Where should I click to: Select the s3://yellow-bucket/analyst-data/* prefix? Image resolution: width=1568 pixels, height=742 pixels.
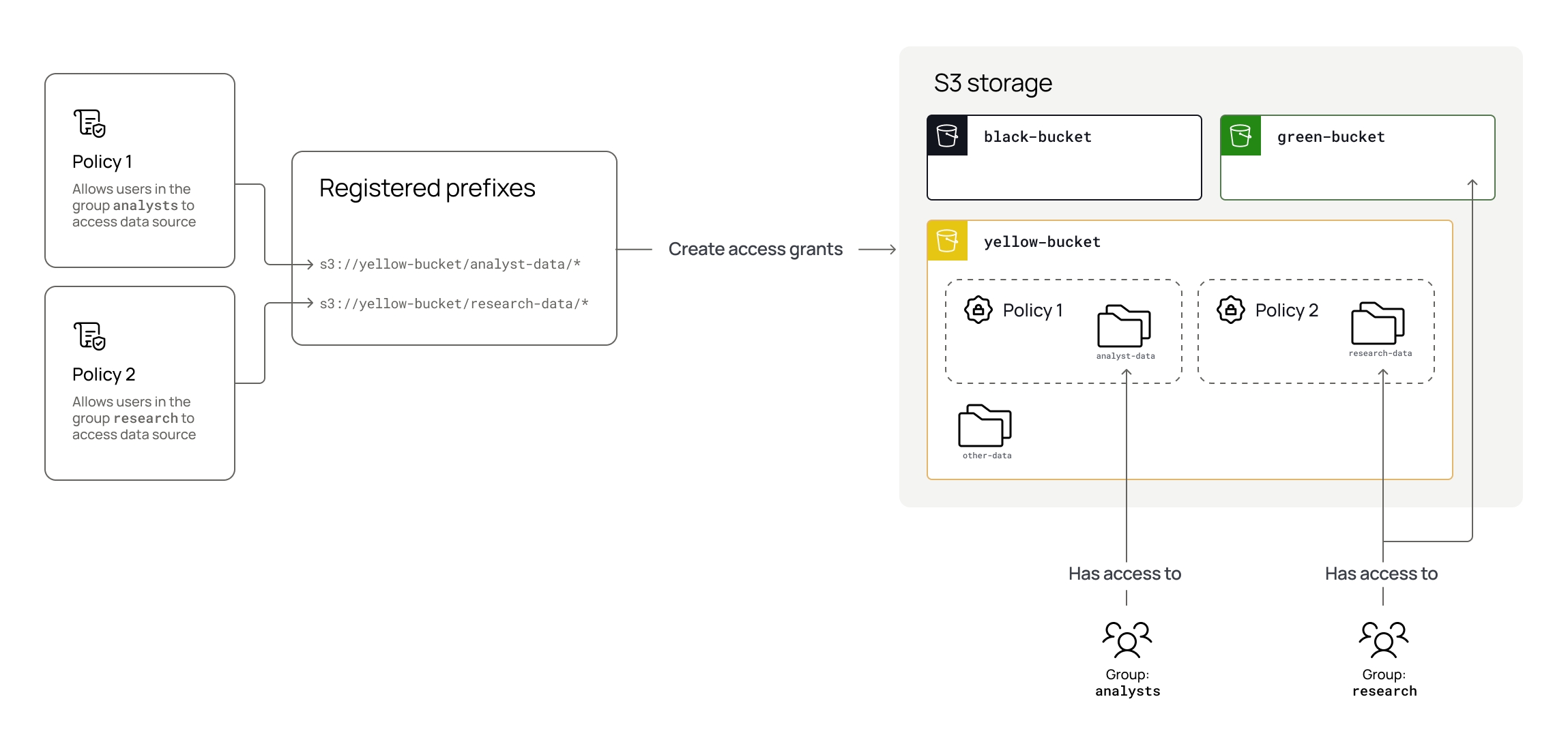pos(450,264)
